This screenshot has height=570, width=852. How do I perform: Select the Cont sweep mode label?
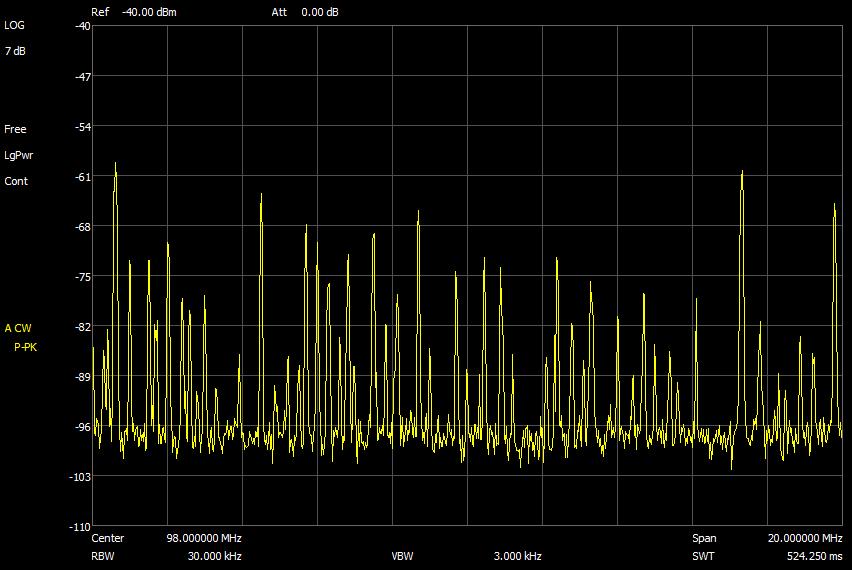pyautogui.click(x=16, y=181)
